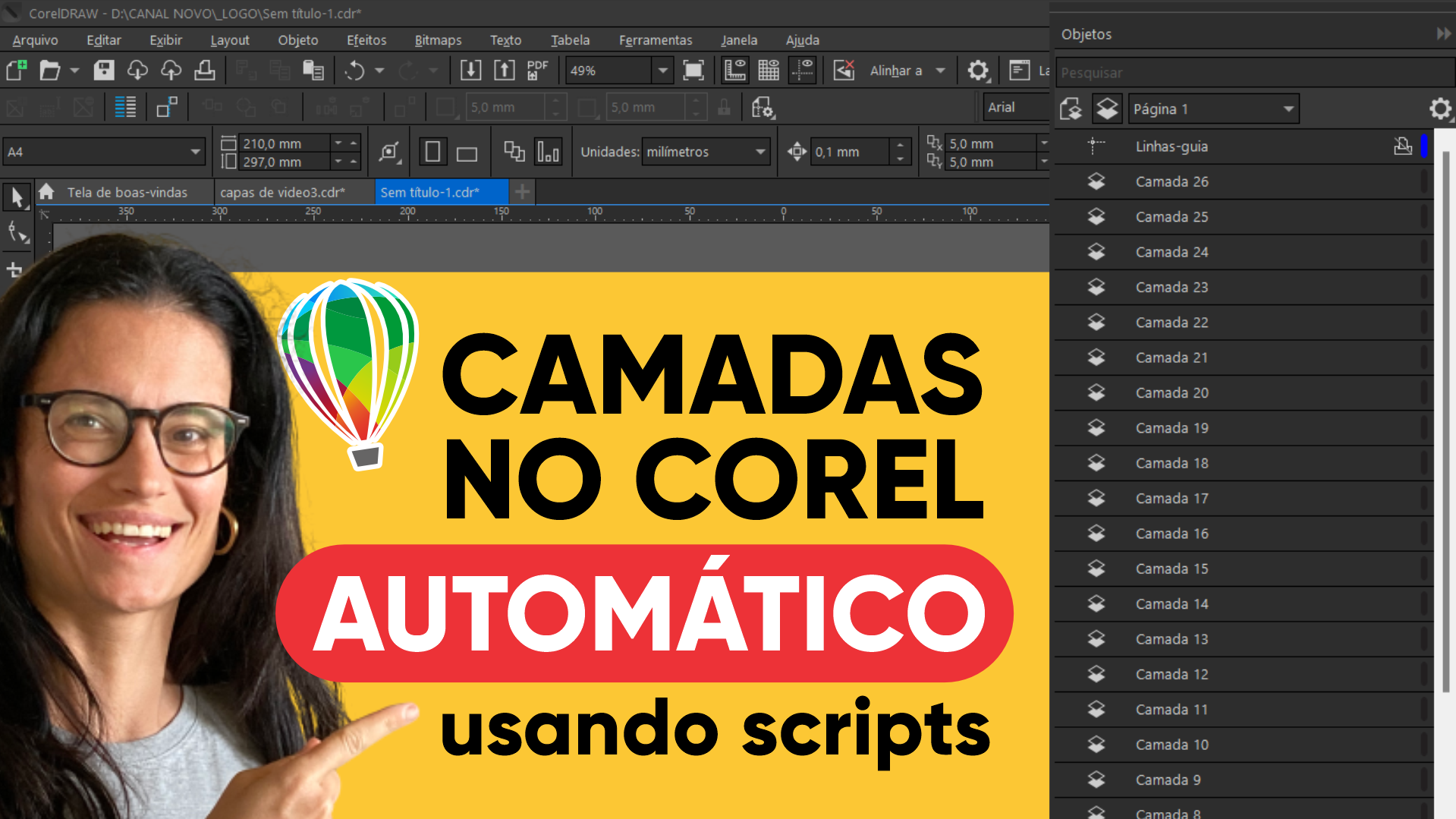Open Objects panel gear options
Screen dimensions: 1456x819
point(1439,109)
